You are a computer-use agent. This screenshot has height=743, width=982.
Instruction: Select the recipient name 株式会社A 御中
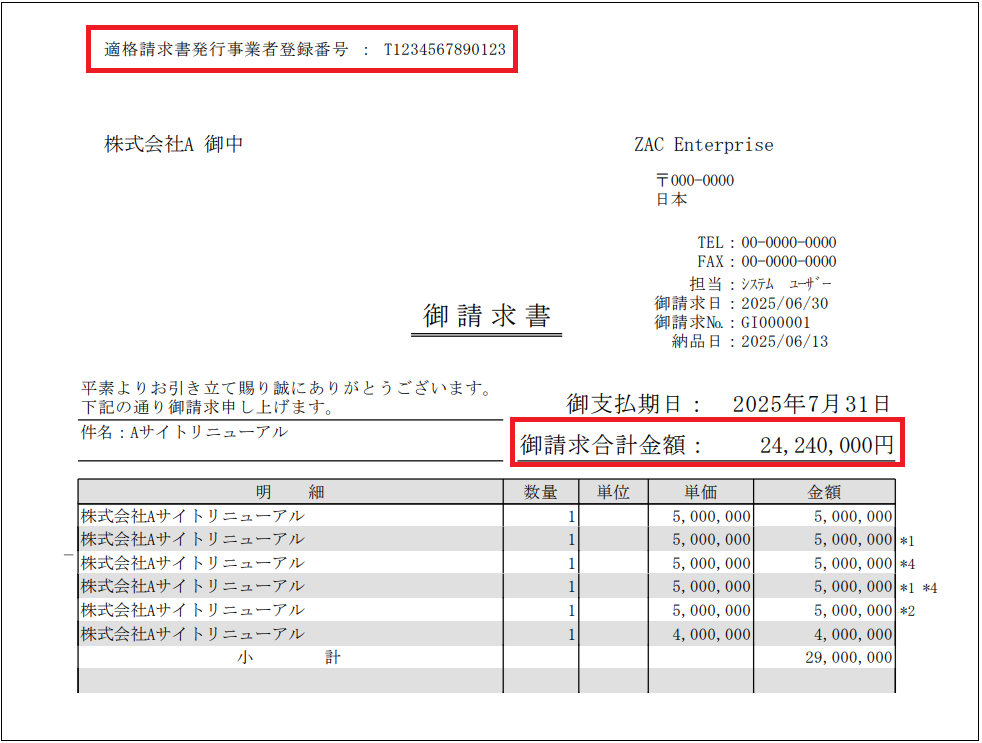(174, 144)
